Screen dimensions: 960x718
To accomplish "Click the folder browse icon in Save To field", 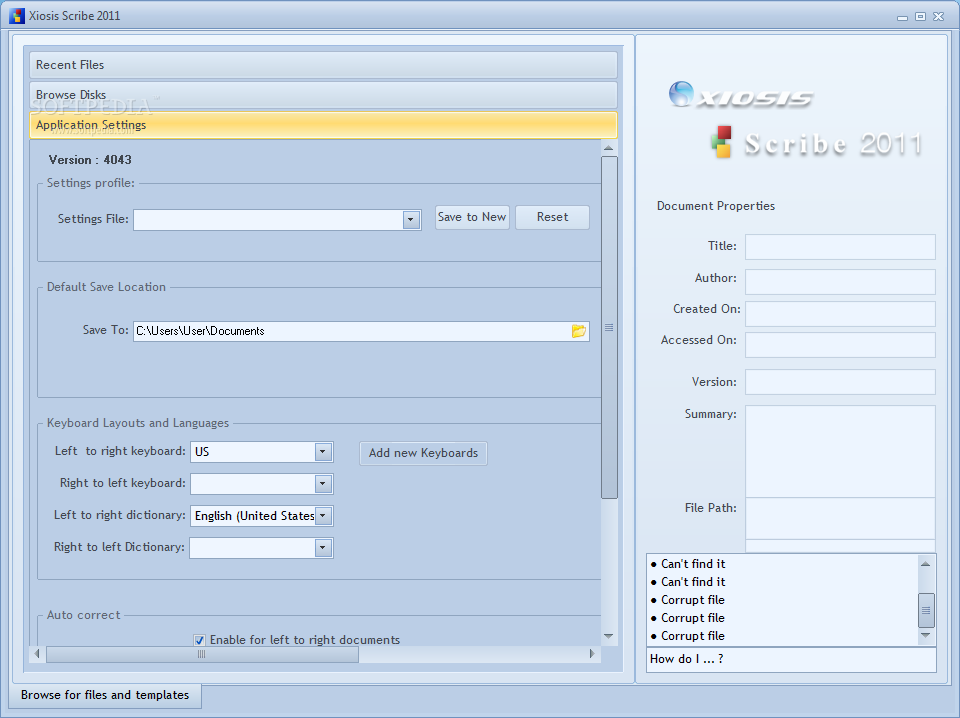I will point(579,331).
